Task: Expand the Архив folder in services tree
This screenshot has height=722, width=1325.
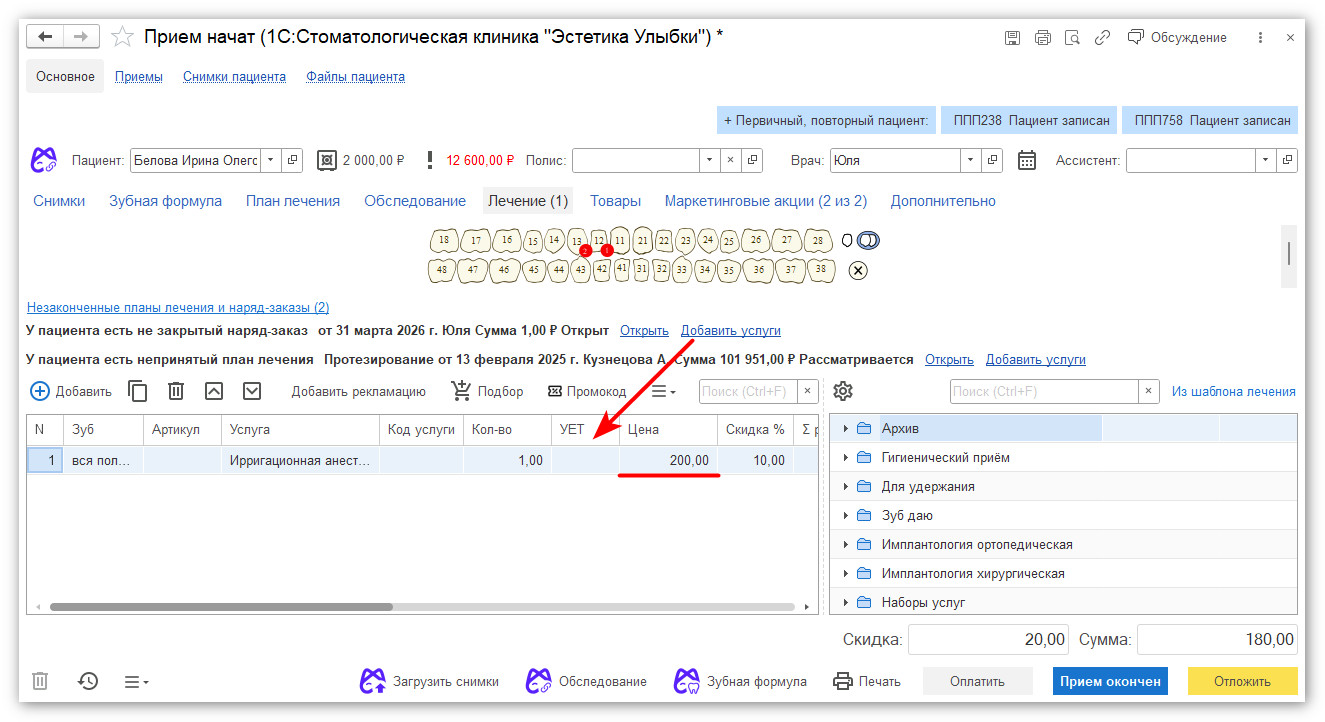Action: coord(846,429)
